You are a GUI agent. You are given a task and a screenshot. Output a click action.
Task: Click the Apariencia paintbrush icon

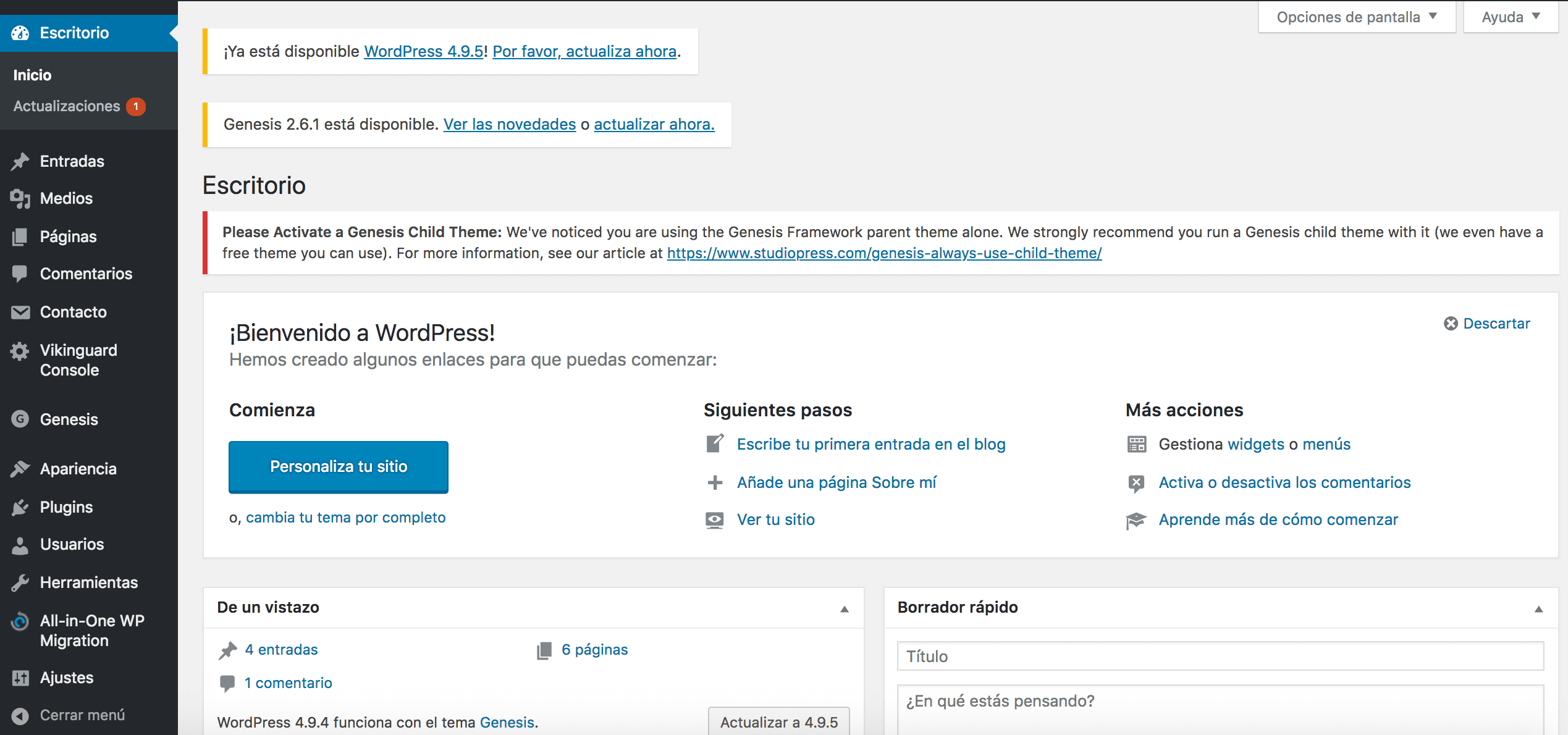[x=20, y=469]
